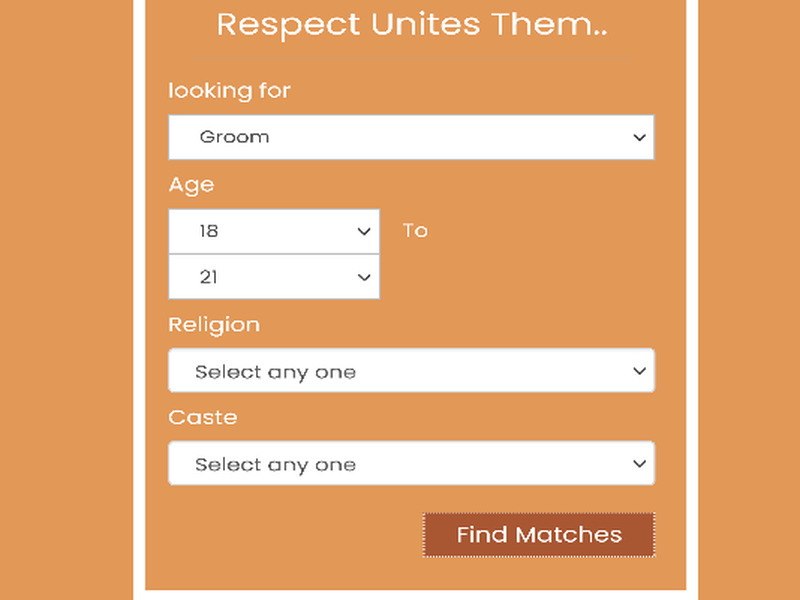The image size is (800, 600).
Task: Open the minimum age dropdown showing 18
Action: 275,230
